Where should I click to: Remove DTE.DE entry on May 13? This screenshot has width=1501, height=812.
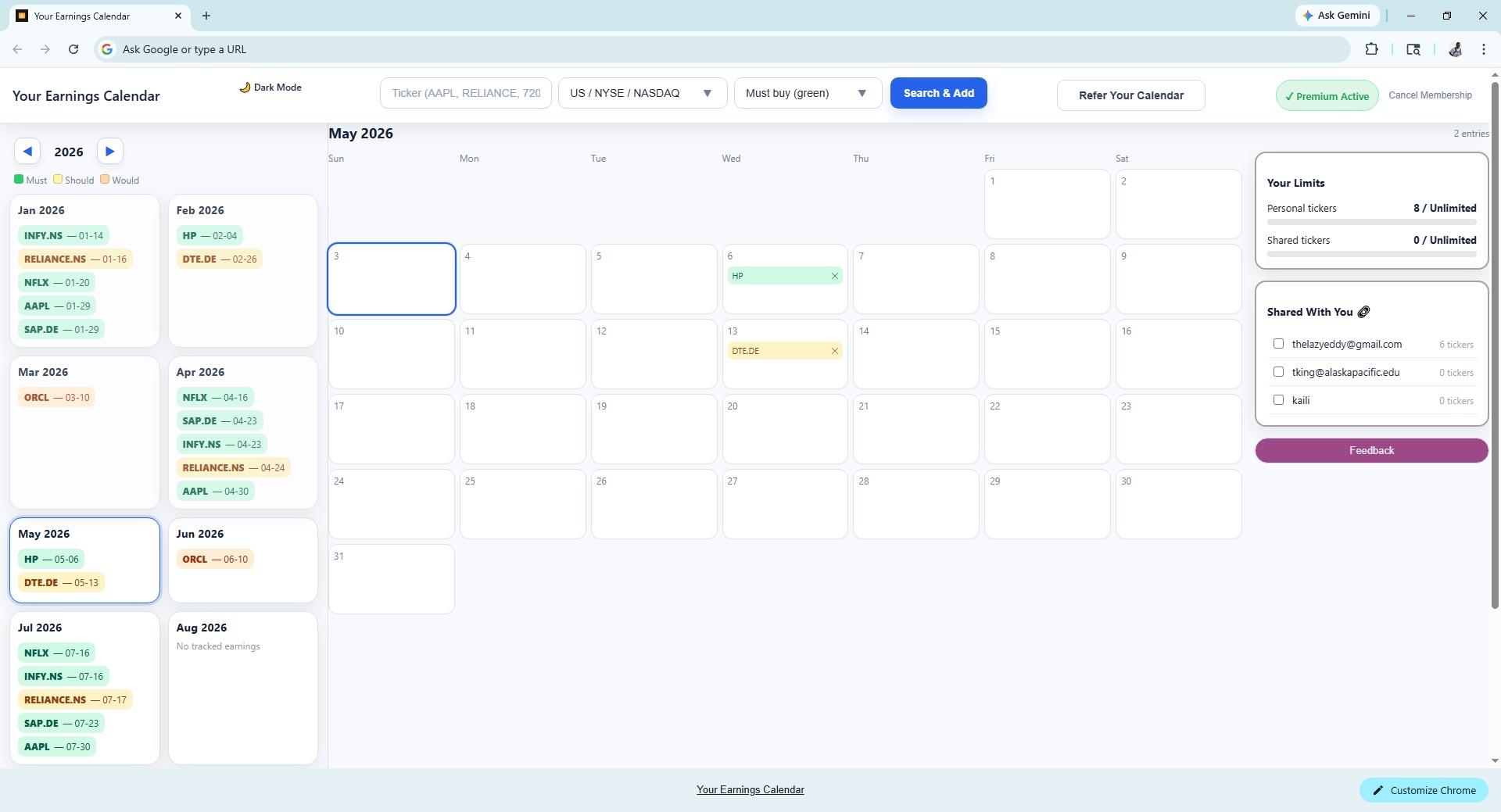click(835, 351)
